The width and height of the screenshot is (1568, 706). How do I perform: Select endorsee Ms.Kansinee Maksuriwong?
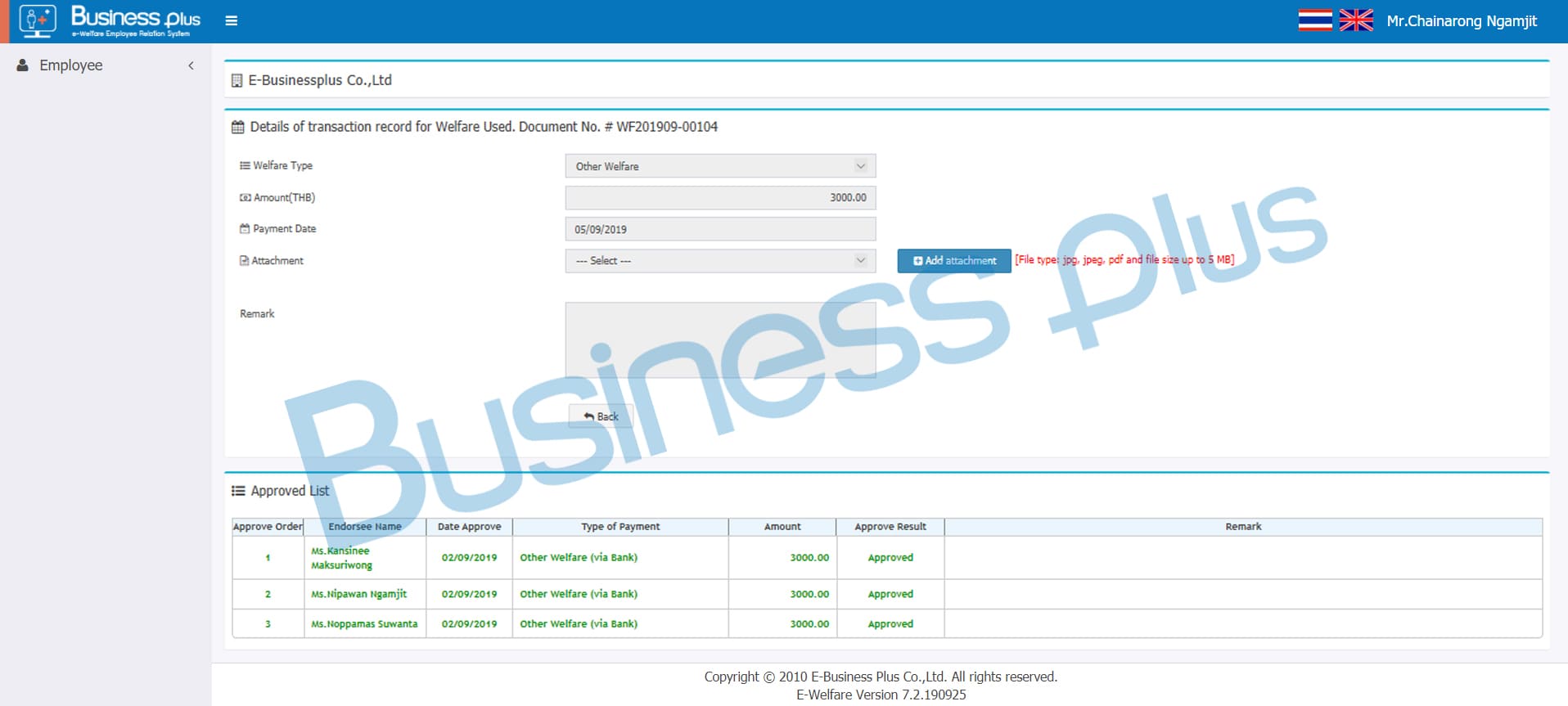point(342,558)
